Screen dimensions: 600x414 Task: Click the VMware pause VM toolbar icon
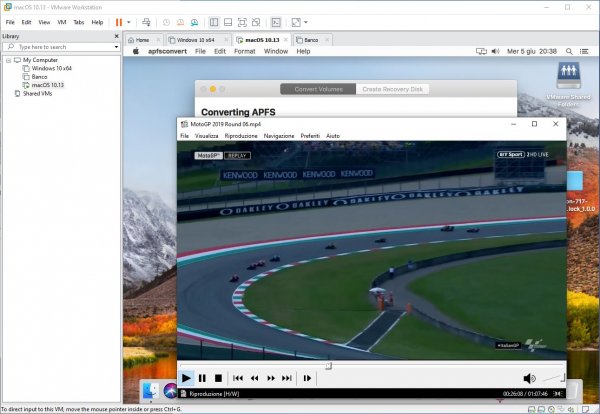[119, 21]
